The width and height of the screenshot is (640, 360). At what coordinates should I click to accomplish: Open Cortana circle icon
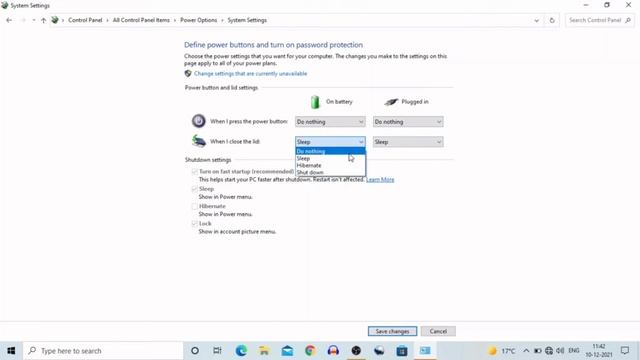tap(195, 351)
